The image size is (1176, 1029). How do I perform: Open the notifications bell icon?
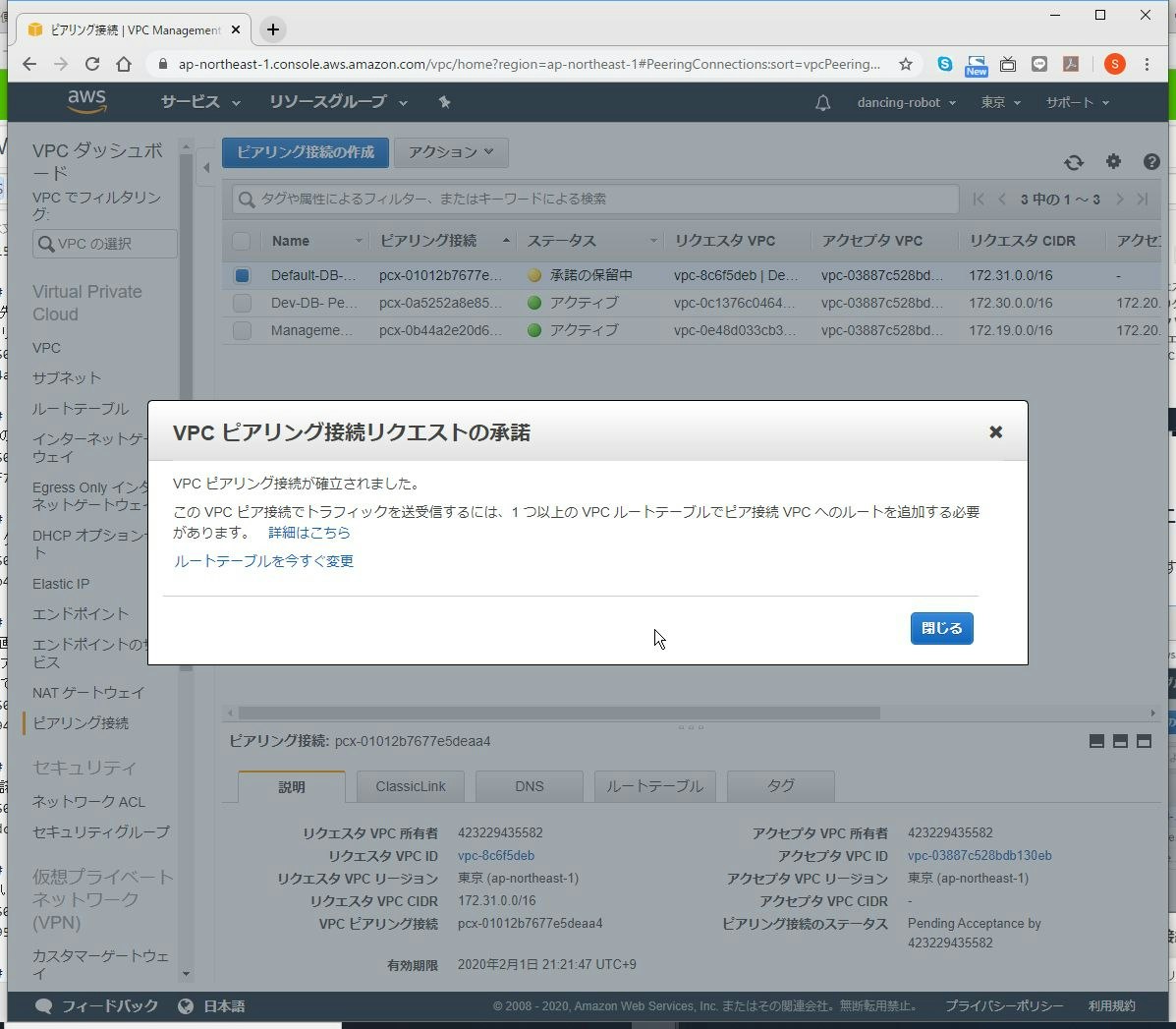(x=822, y=103)
